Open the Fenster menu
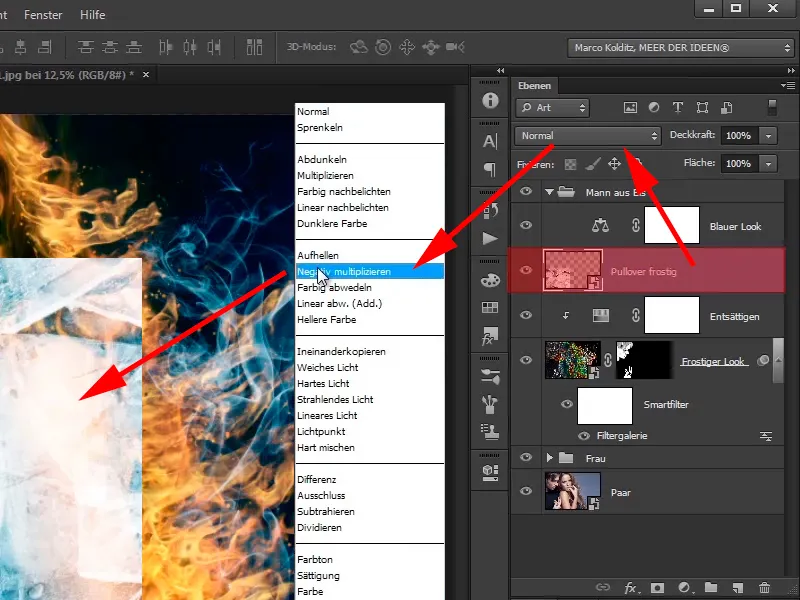Viewport: 800px width, 600px height. pos(43,15)
